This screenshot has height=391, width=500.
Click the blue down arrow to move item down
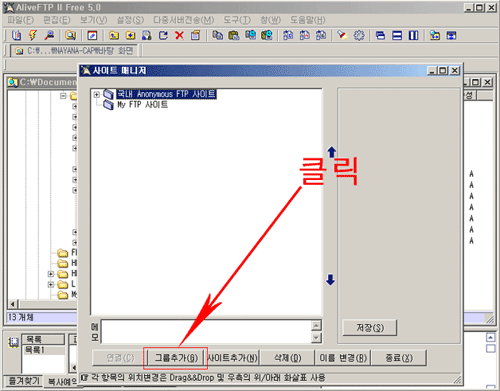(330, 280)
